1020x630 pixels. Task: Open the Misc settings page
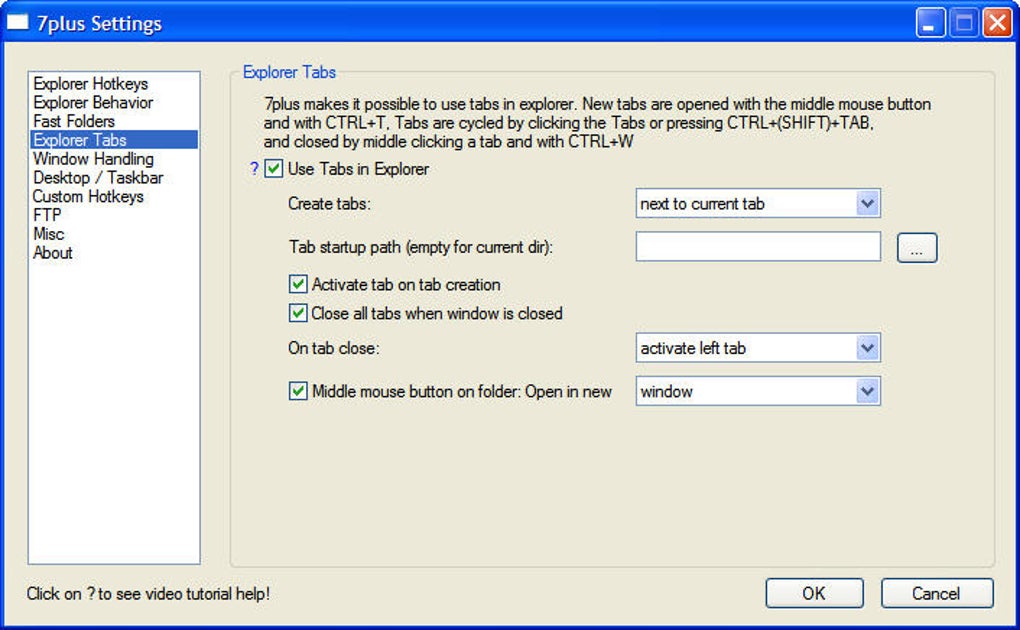[x=114, y=234]
